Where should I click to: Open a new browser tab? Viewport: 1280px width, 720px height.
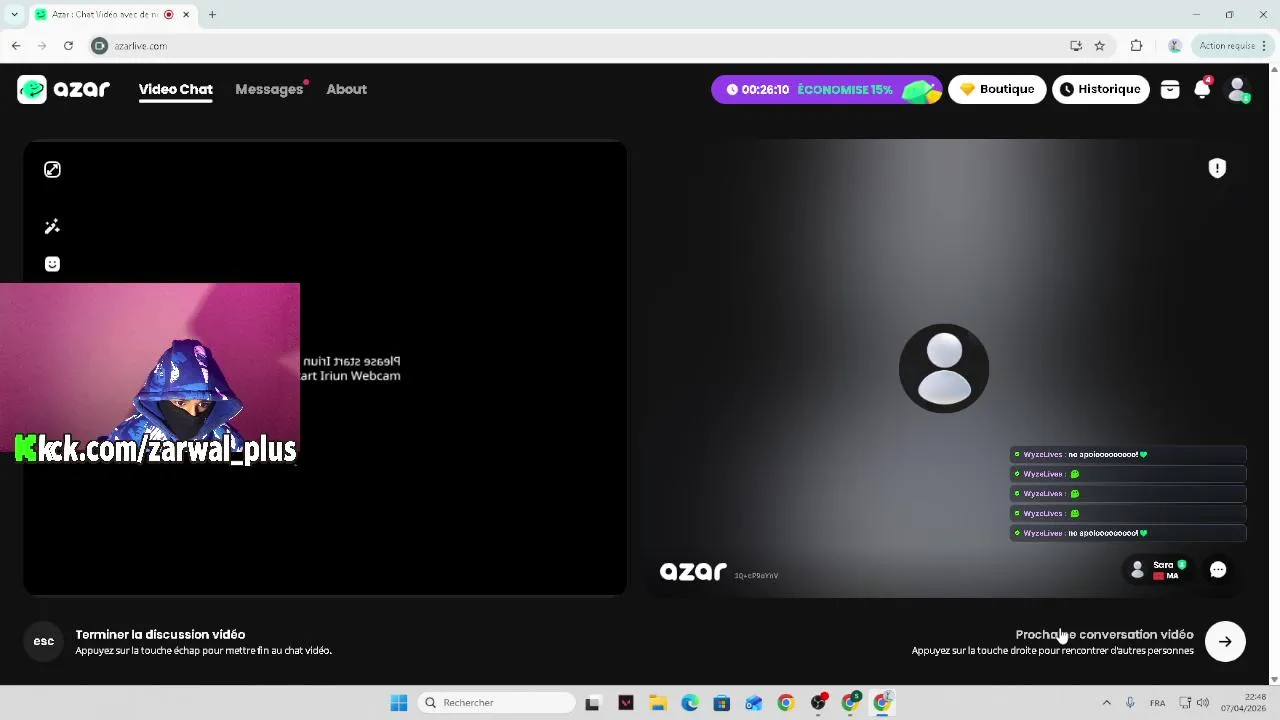212,14
